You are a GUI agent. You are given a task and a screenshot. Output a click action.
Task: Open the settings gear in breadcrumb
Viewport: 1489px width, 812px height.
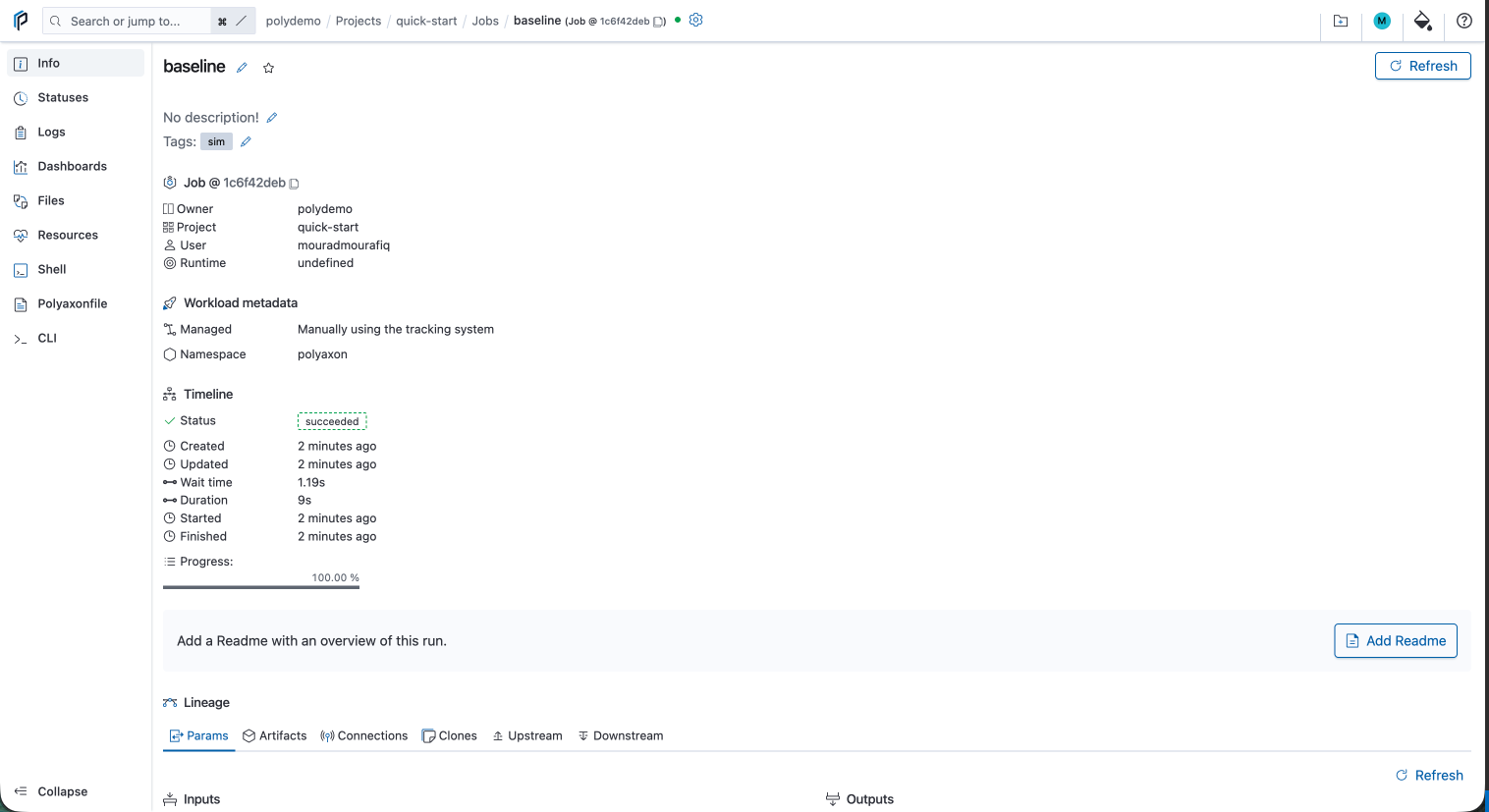[x=696, y=20]
